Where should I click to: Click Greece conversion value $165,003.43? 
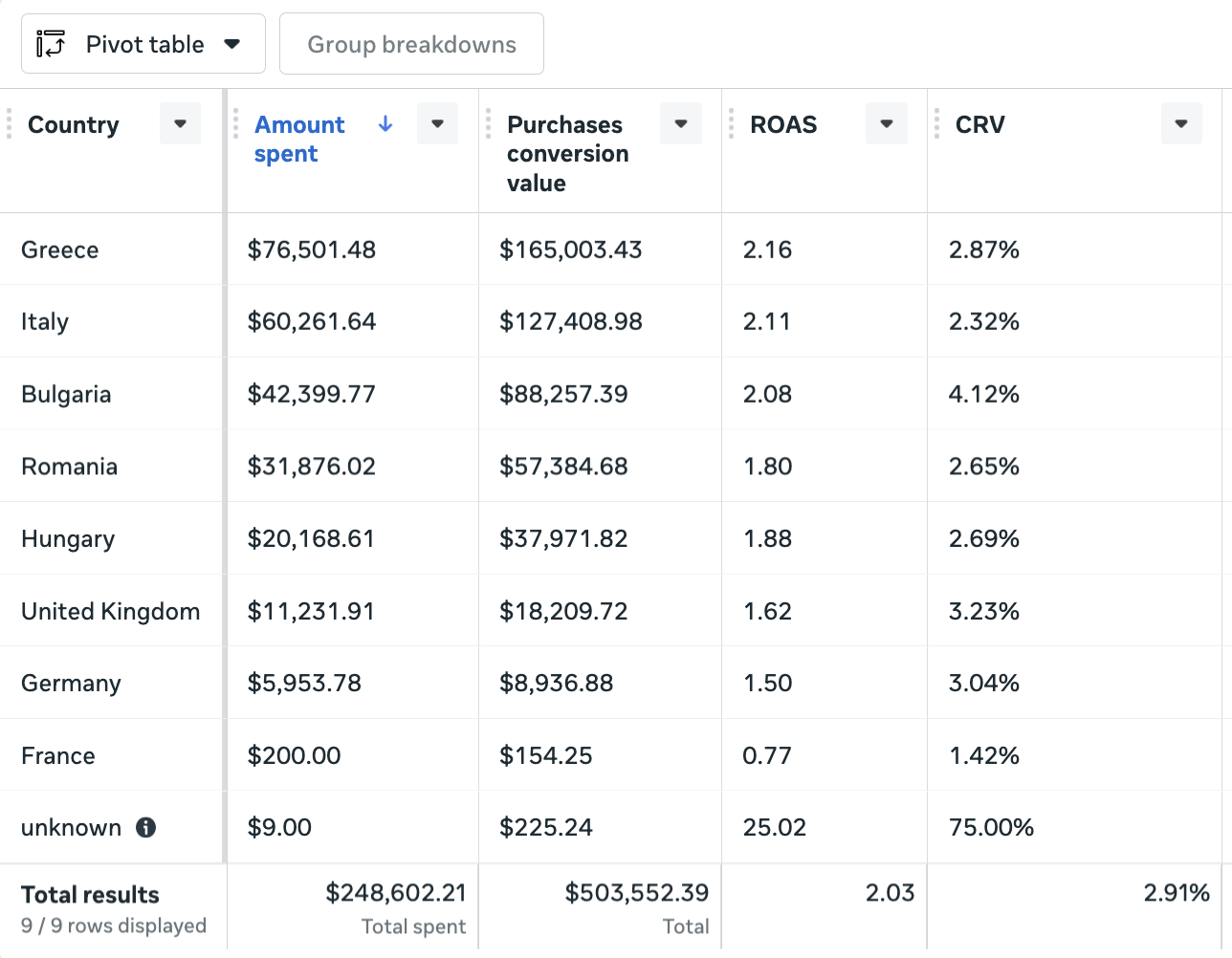click(571, 250)
